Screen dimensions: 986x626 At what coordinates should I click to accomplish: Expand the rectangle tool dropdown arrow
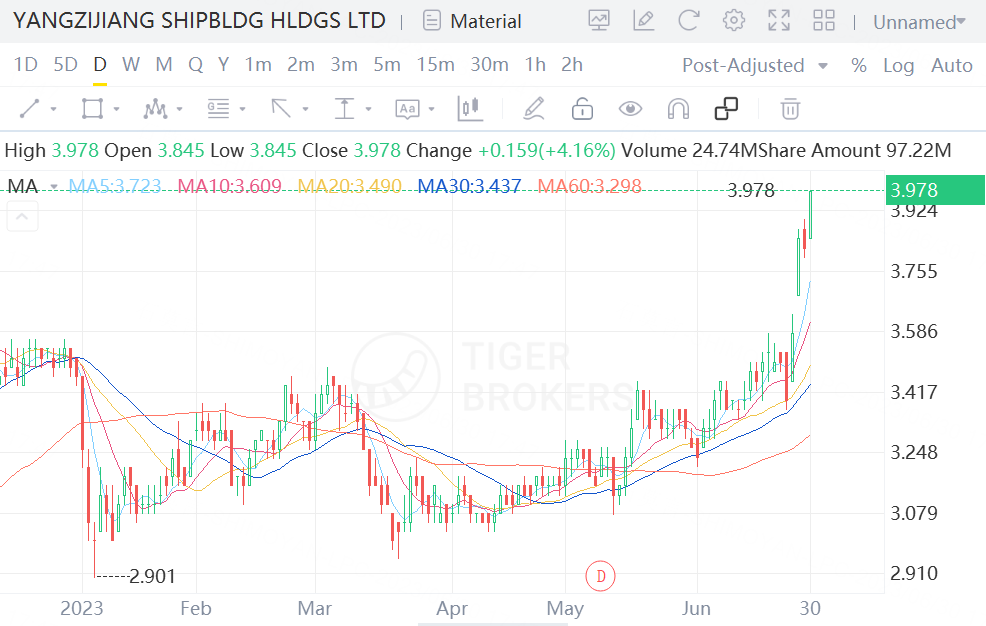pos(116,109)
